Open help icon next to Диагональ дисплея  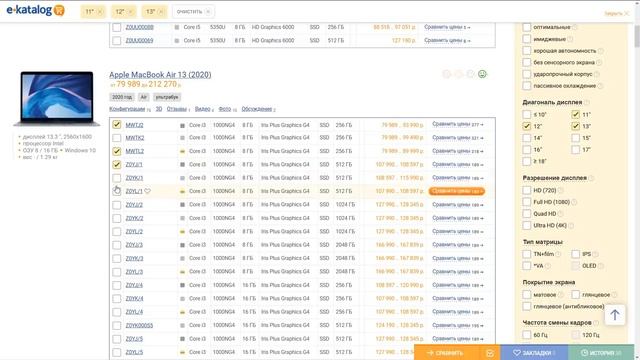(587, 102)
